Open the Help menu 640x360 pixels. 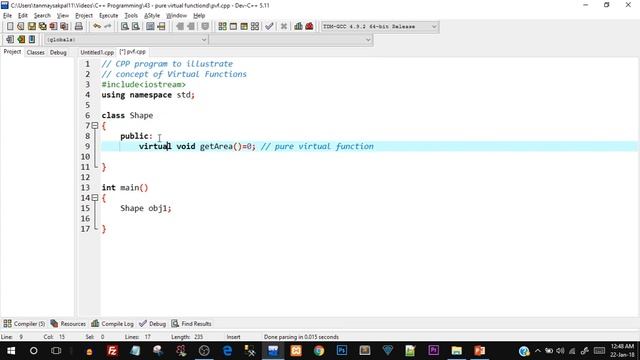click(x=199, y=16)
